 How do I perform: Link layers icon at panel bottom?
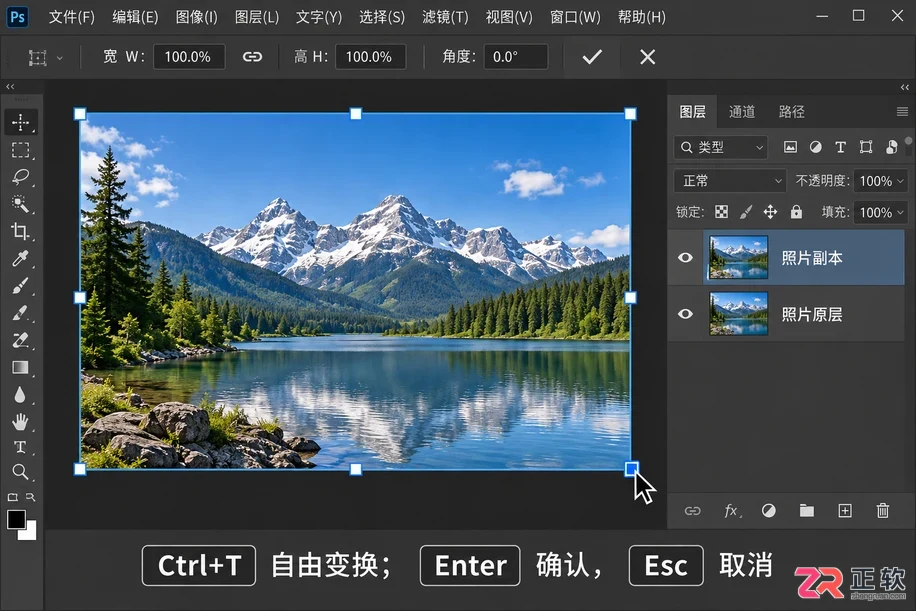[692, 511]
